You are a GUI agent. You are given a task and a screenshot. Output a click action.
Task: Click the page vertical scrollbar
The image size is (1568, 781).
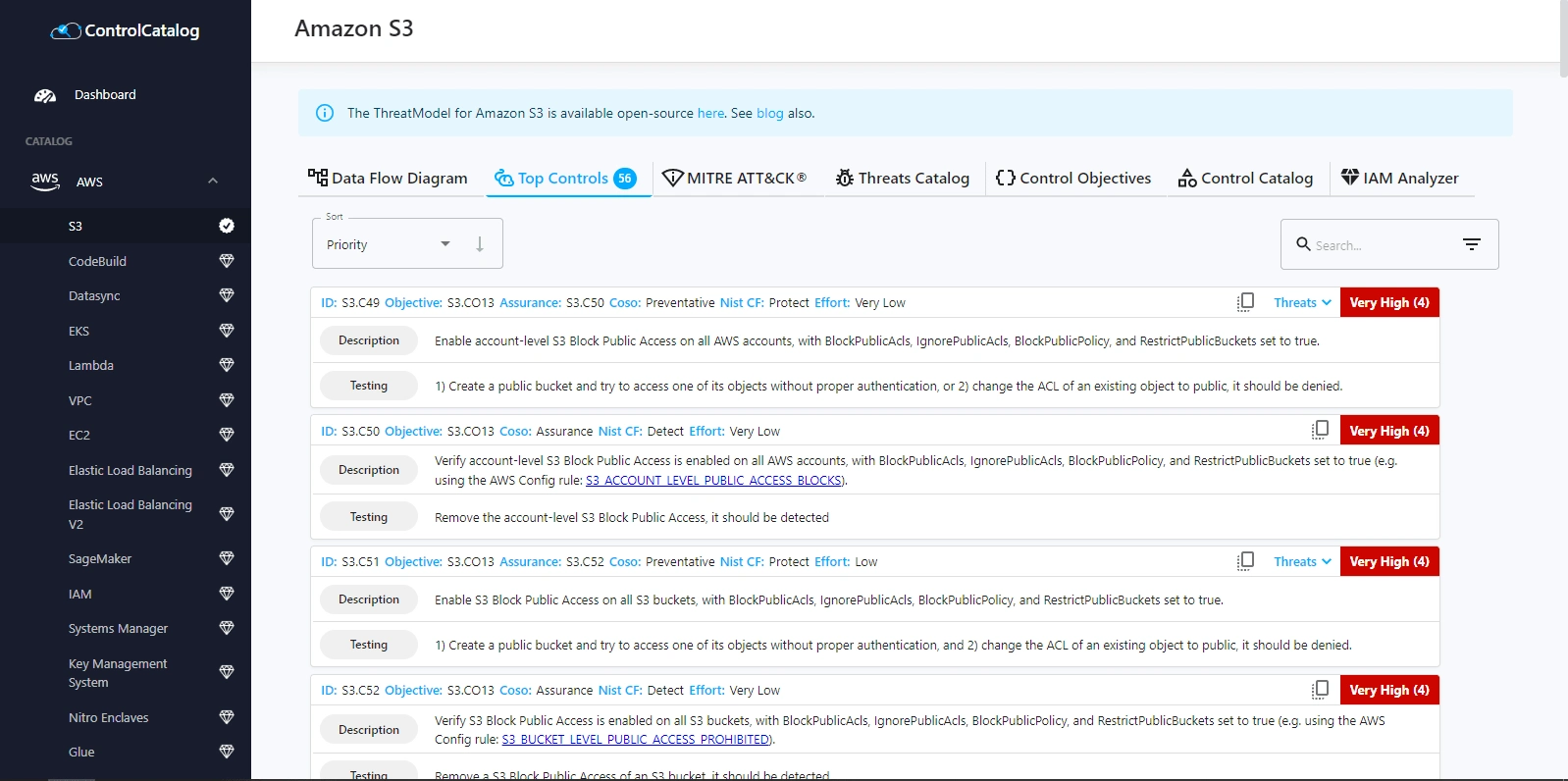pyautogui.click(x=1563, y=39)
